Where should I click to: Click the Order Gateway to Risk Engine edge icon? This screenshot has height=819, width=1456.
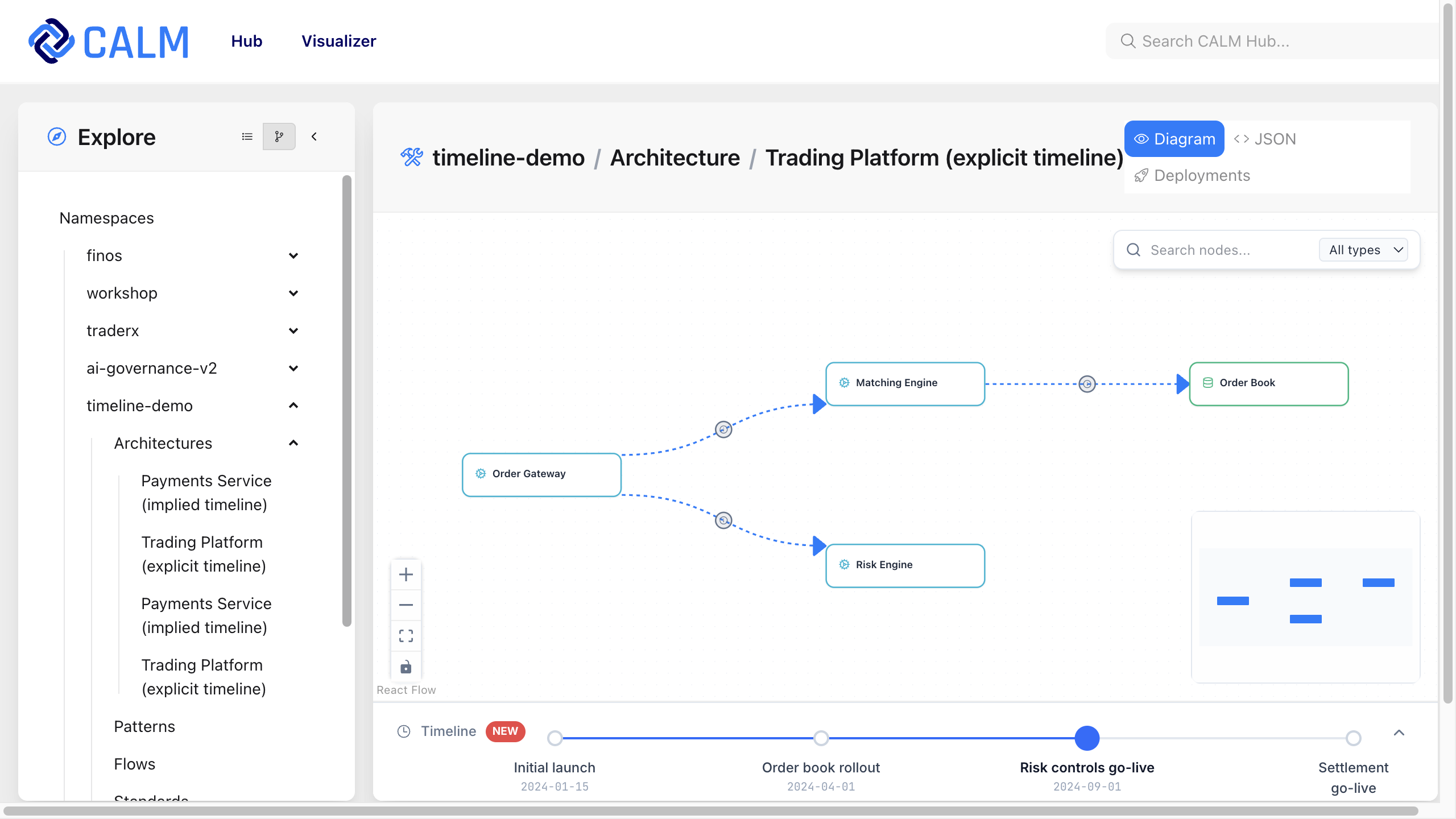tap(723, 520)
